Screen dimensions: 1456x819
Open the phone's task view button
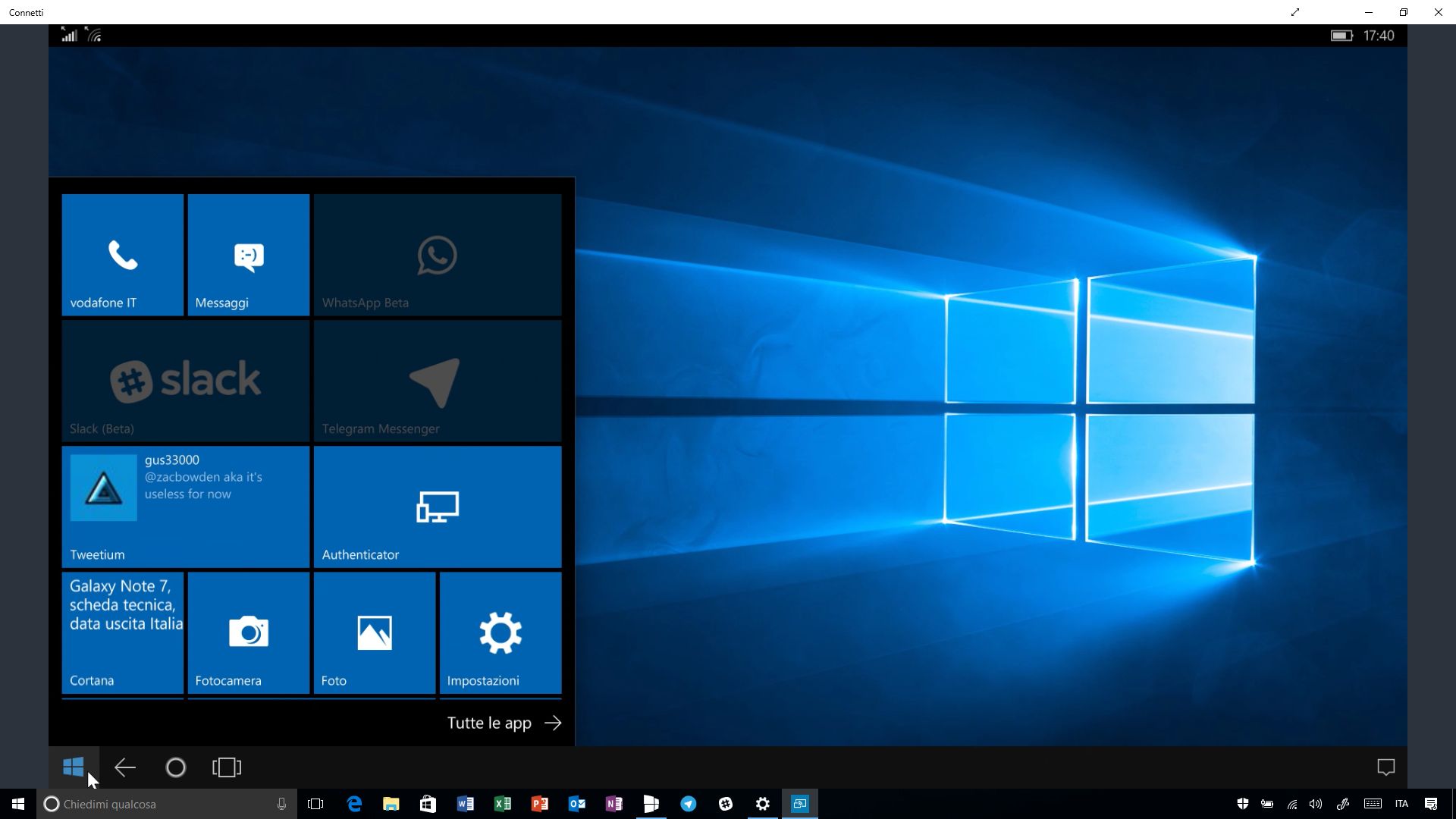pyautogui.click(x=227, y=767)
